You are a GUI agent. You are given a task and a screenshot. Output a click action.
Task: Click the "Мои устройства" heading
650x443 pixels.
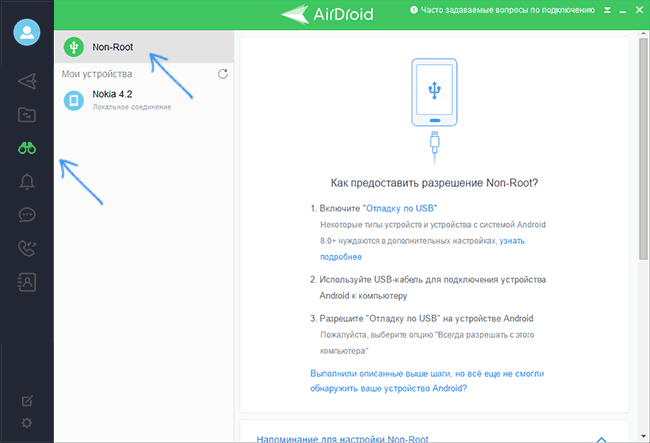pyautogui.click(x=97, y=74)
